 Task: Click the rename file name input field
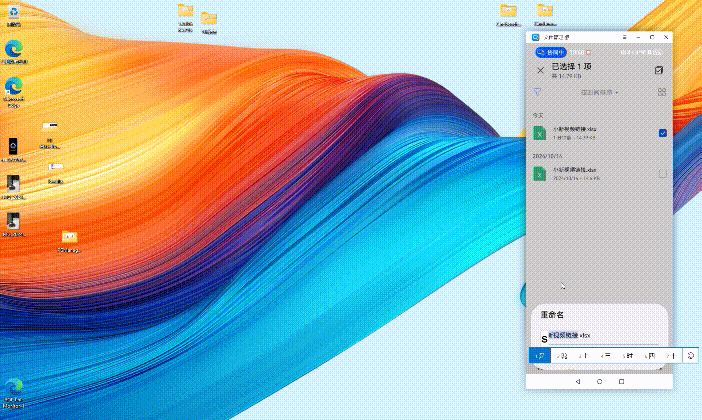coord(600,335)
